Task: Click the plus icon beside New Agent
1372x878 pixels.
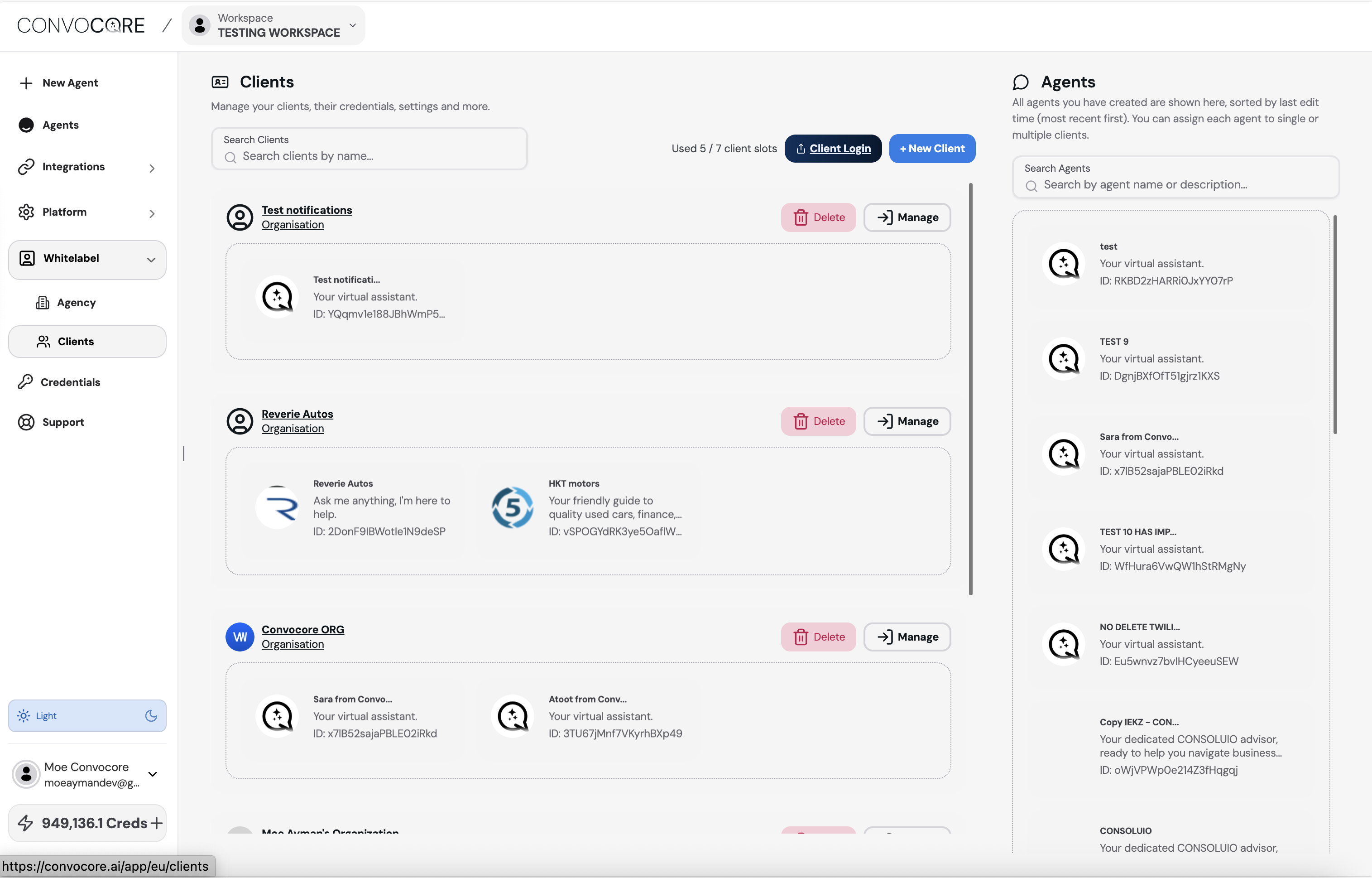Action: click(26, 83)
